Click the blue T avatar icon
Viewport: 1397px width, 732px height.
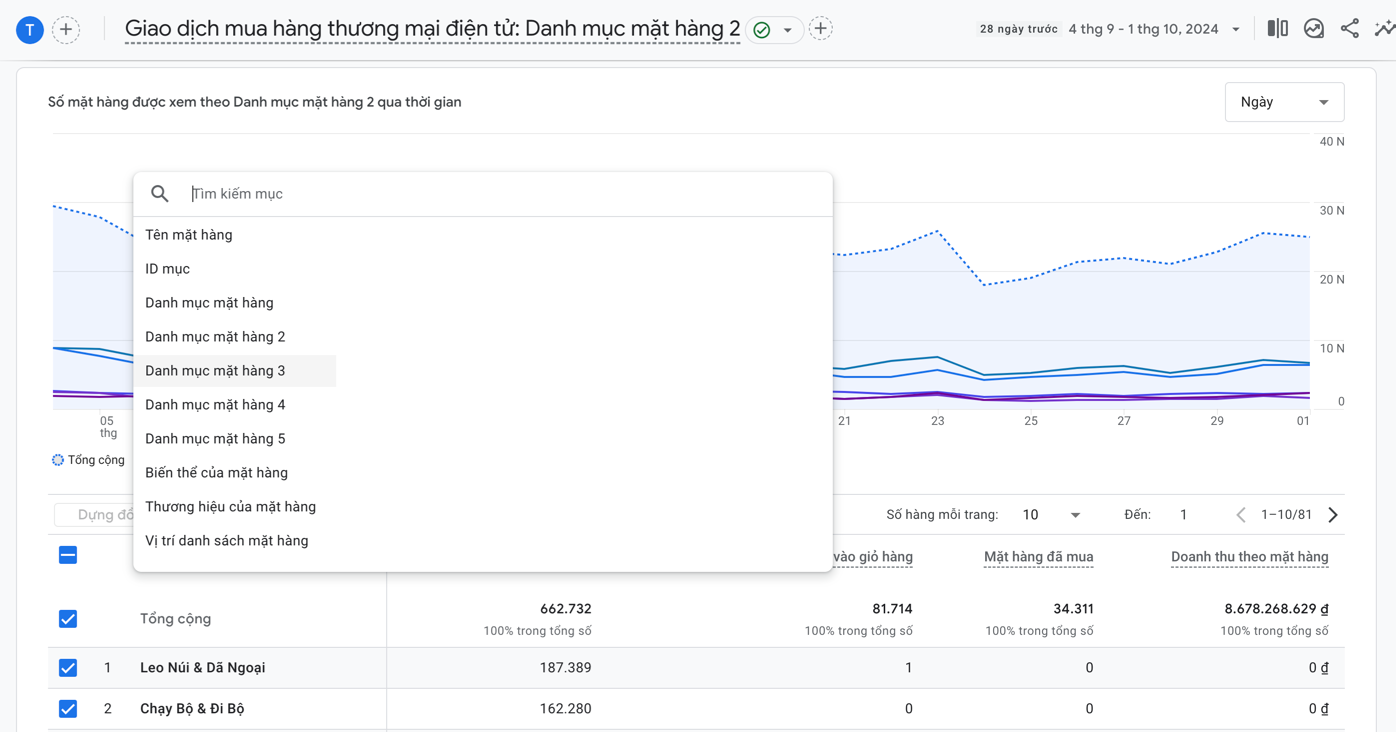tap(30, 30)
